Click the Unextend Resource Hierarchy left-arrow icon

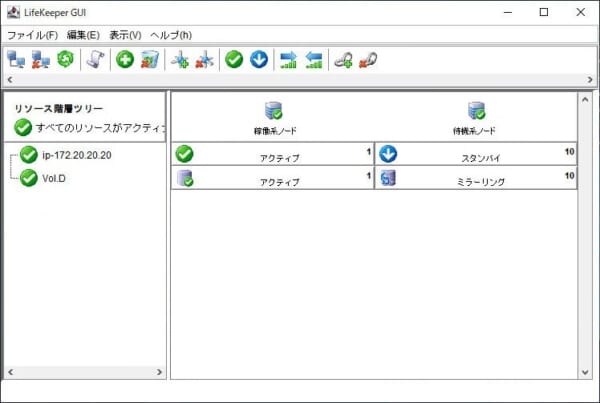coord(314,60)
